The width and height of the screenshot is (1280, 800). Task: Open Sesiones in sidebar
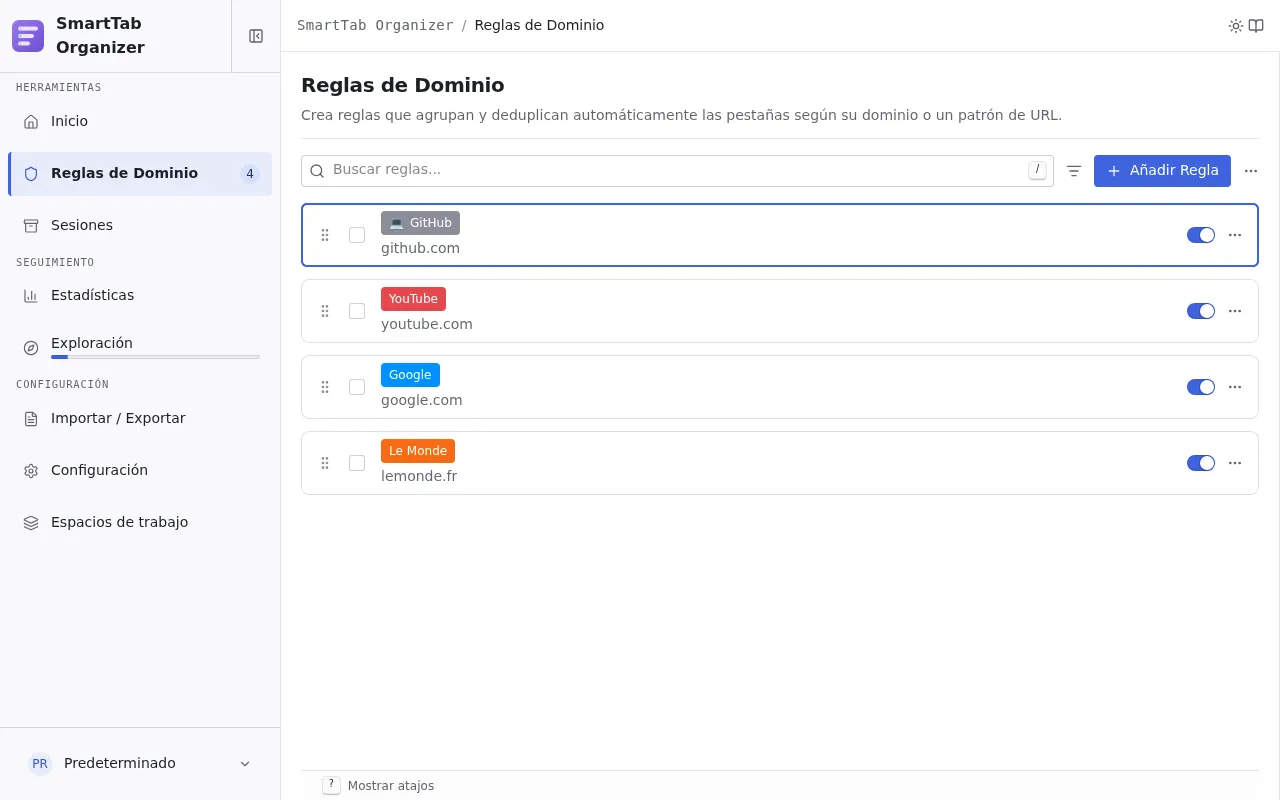[140, 225]
